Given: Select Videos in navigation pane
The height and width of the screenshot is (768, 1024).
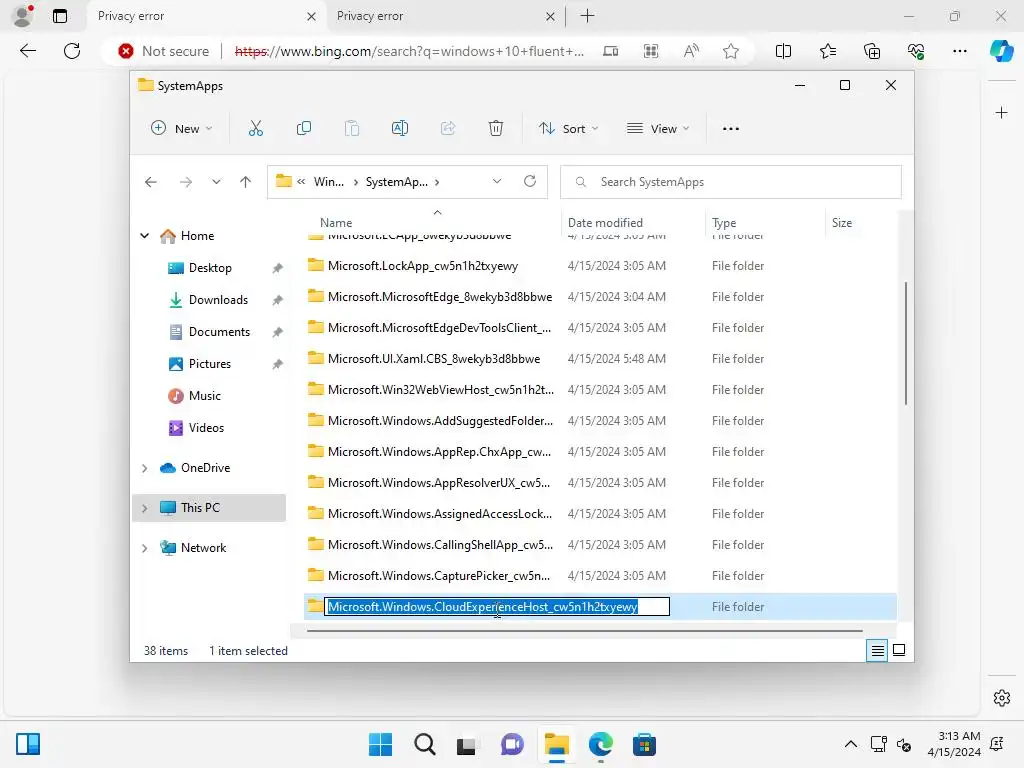Looking at the screenshot, I should tap(206, 428).
